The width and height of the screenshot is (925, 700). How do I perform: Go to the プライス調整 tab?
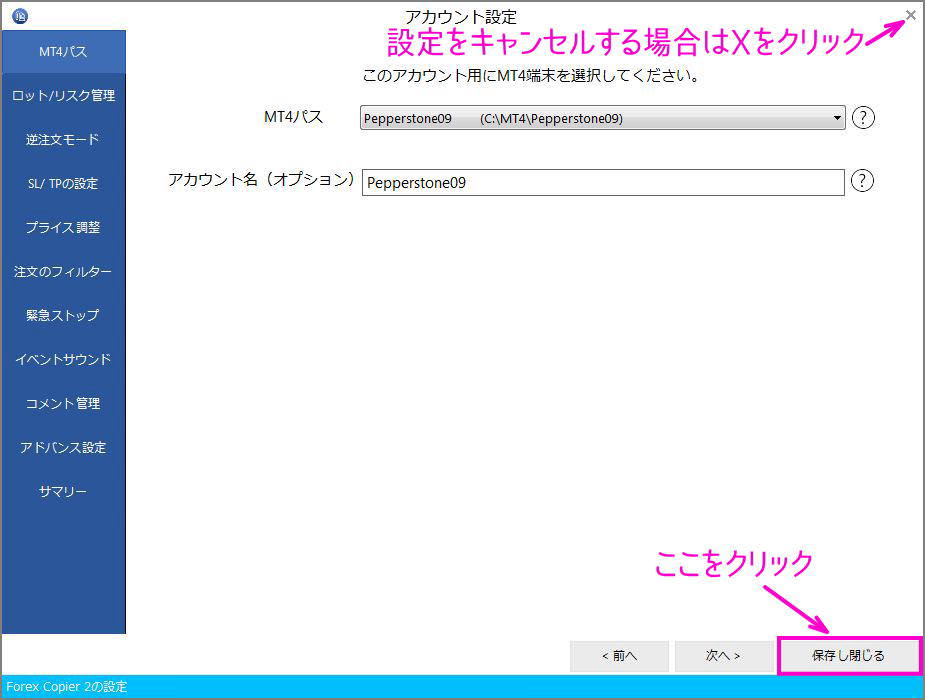coord(63,228)
